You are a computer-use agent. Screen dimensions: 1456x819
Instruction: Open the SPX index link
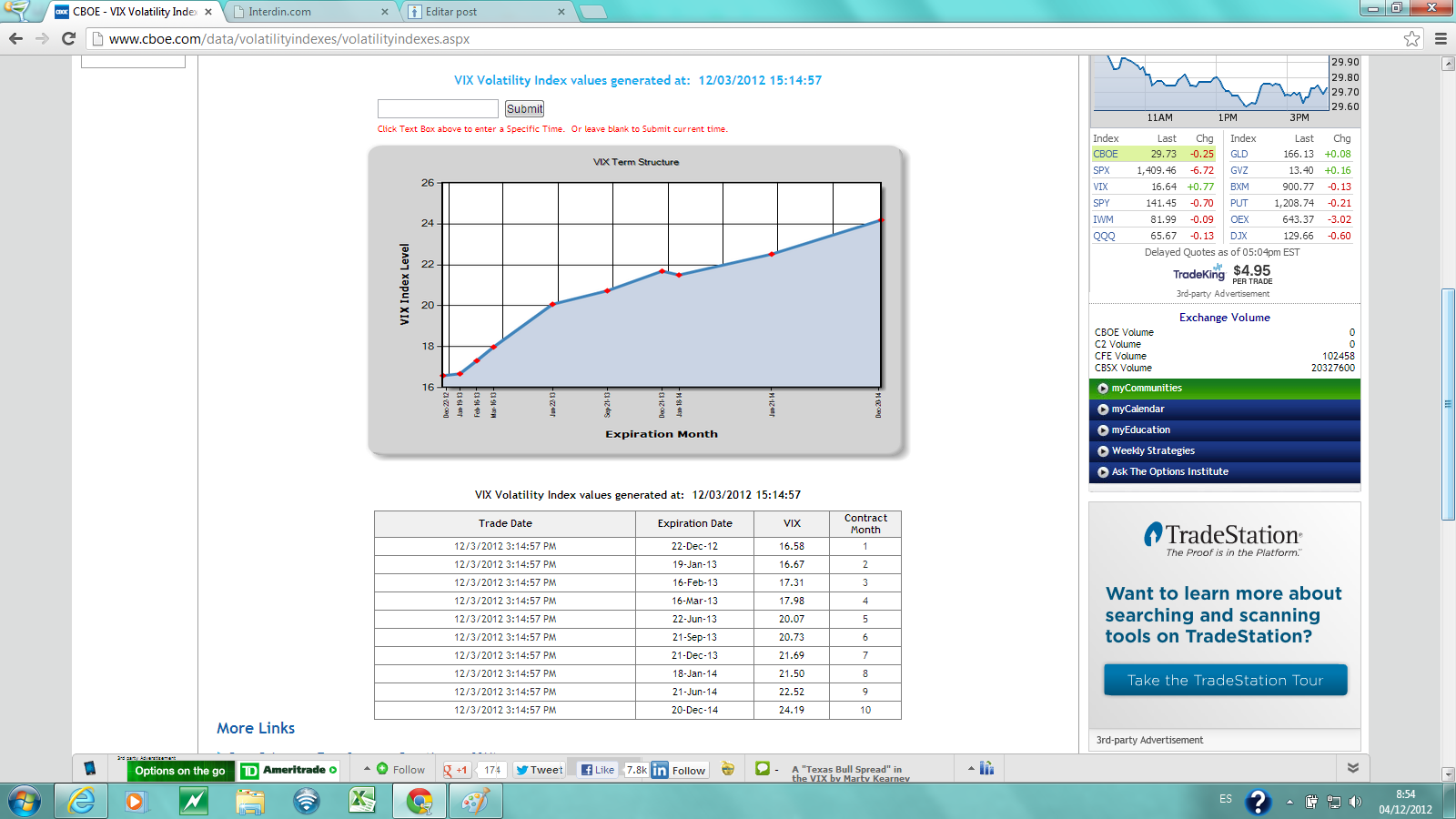tap(1101, 170)
